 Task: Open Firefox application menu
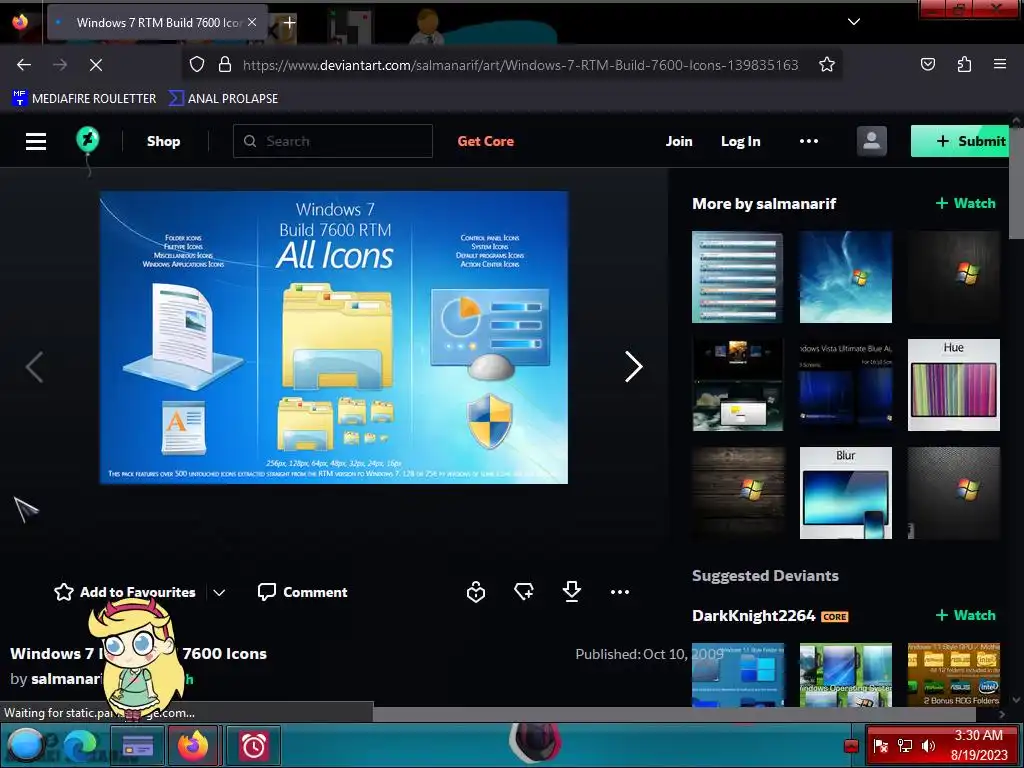pyautogui.click(x=1000, y=64)
